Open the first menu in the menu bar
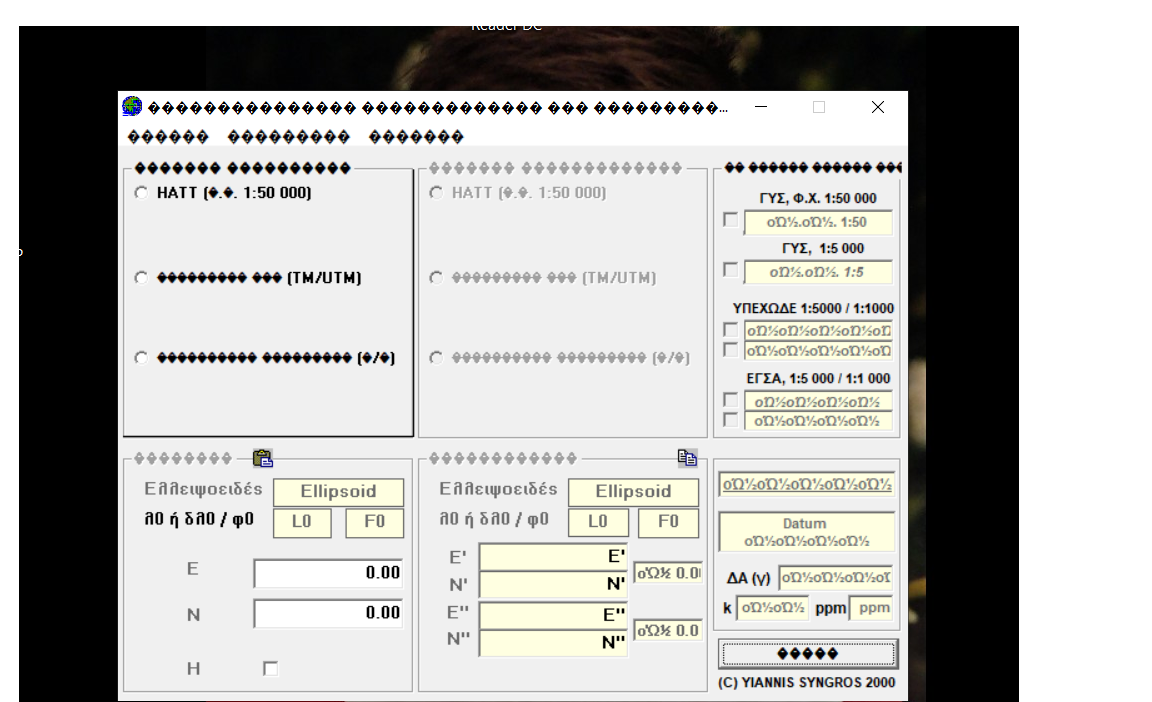 coord(168,137)
